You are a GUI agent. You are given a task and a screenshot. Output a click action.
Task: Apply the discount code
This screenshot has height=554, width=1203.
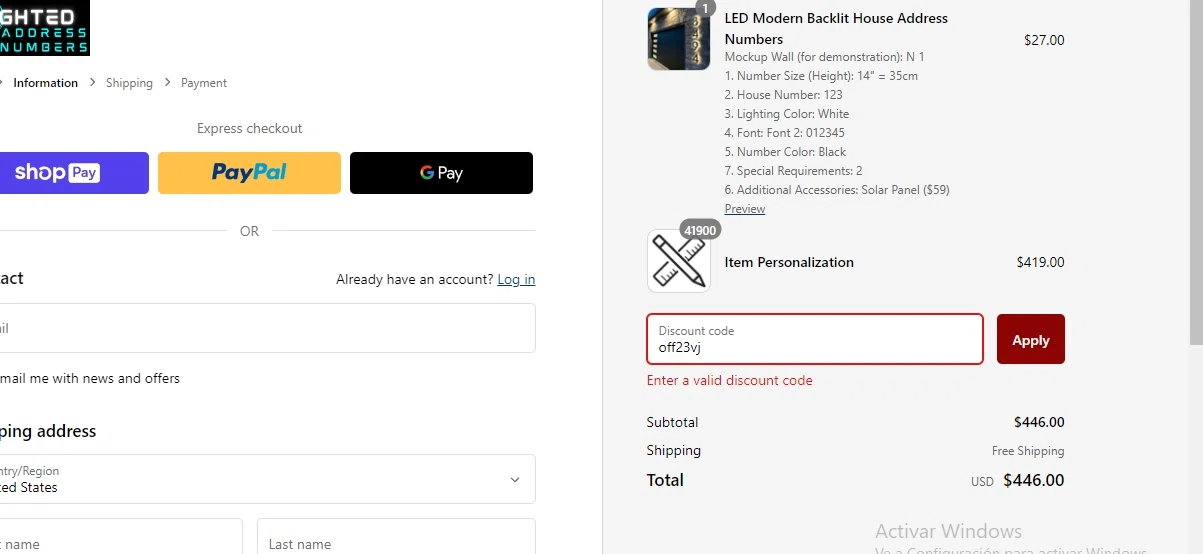tap(1031, 339)
